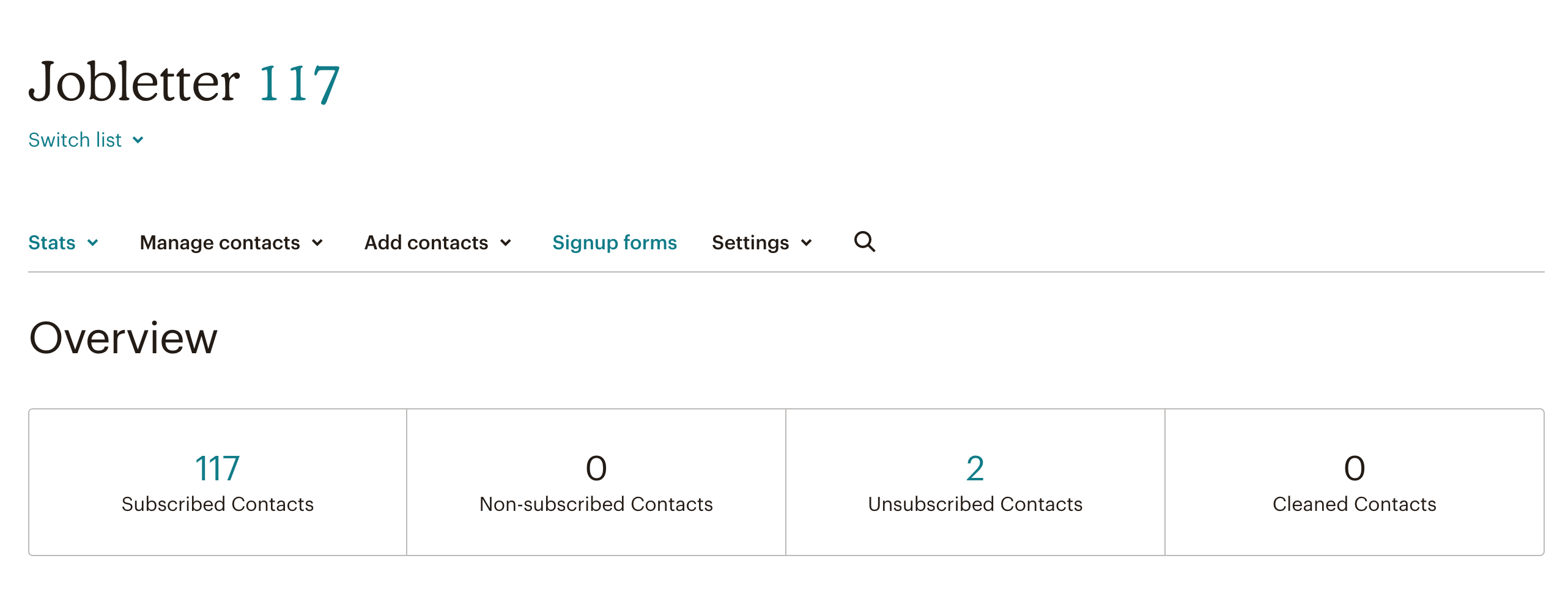The image size is (1568, 594).
Task: Click the chevron arrow next to Stats
Action: point(93,243)
